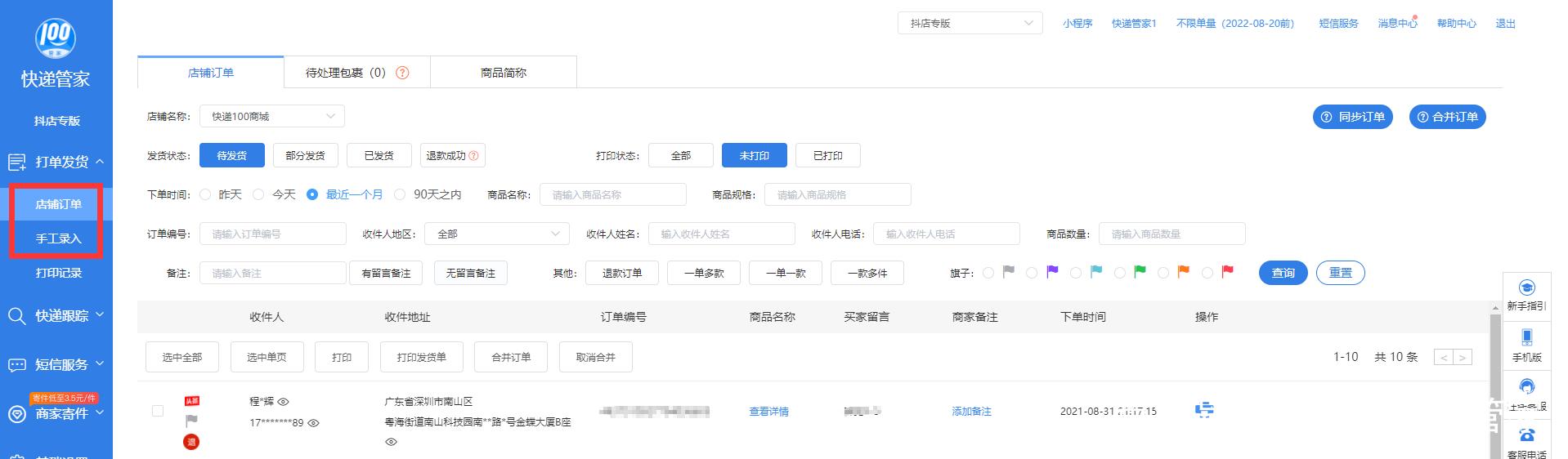This screenshot has width=1568, height=459.
Task: Click the red platform tag on 程*辉 order
Action: 191,401
